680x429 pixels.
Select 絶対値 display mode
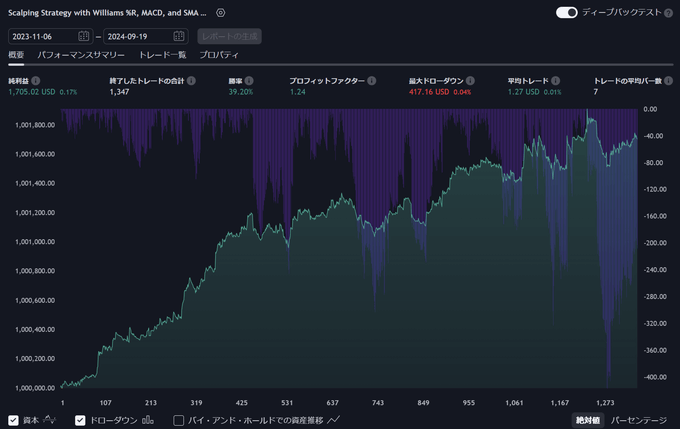tap(588, 420)
